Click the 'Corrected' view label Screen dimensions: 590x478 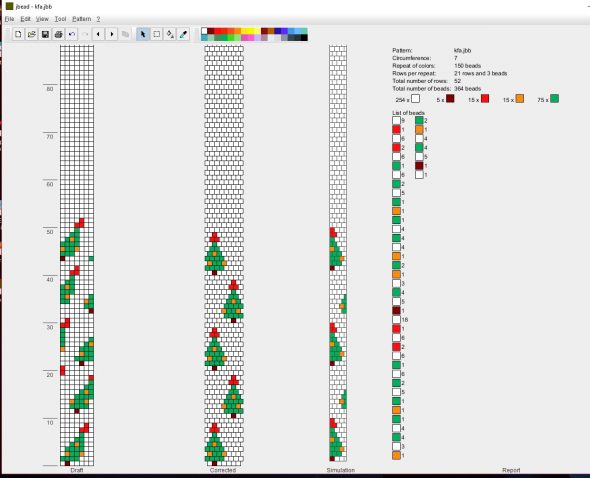223,470
